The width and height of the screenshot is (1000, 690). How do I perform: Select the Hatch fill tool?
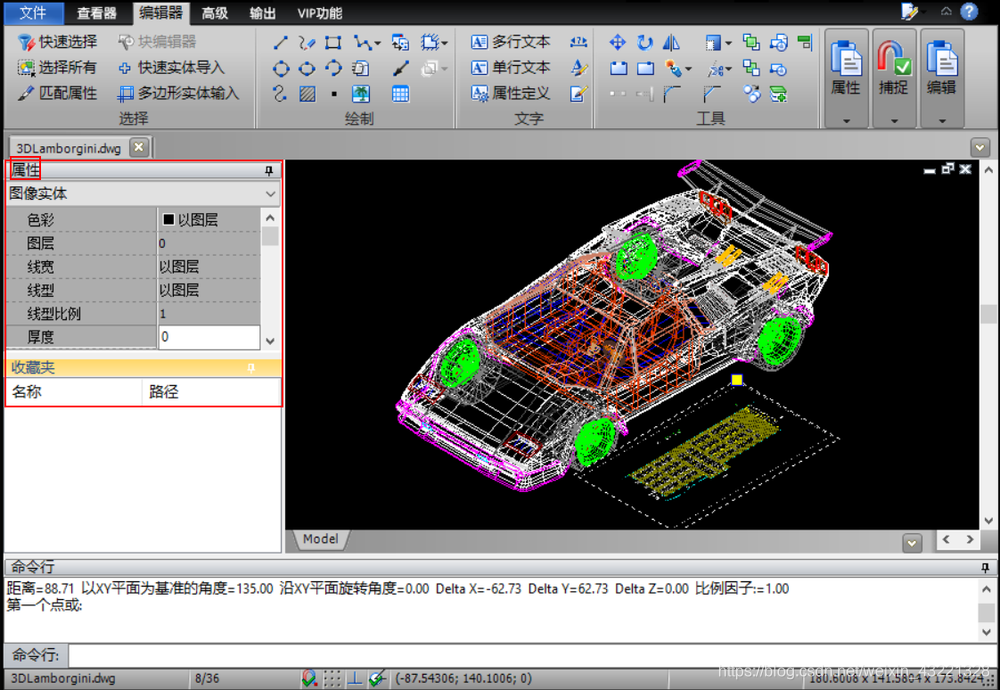(x=307, y=94)
